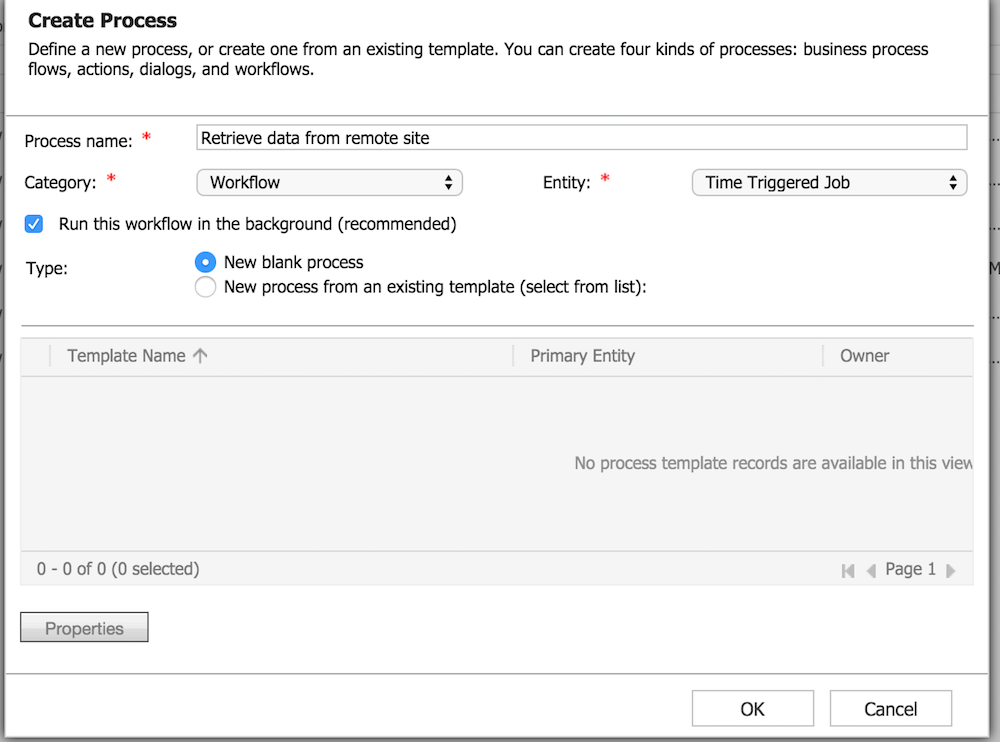
Task: Open the Entity dropdown showing Time Triggered Job
Action: [829, 182]
